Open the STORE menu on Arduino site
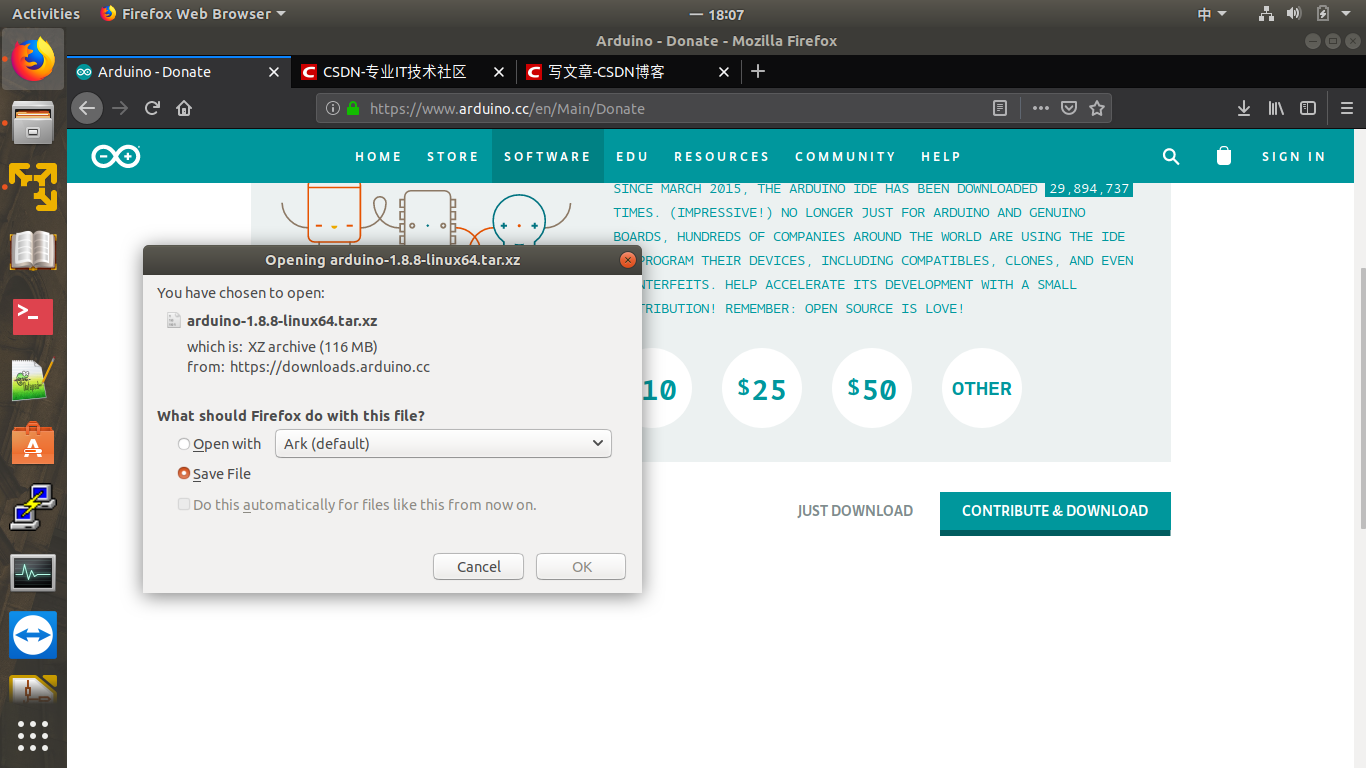This screenshot has width=1366, height=768. (453, 156)
